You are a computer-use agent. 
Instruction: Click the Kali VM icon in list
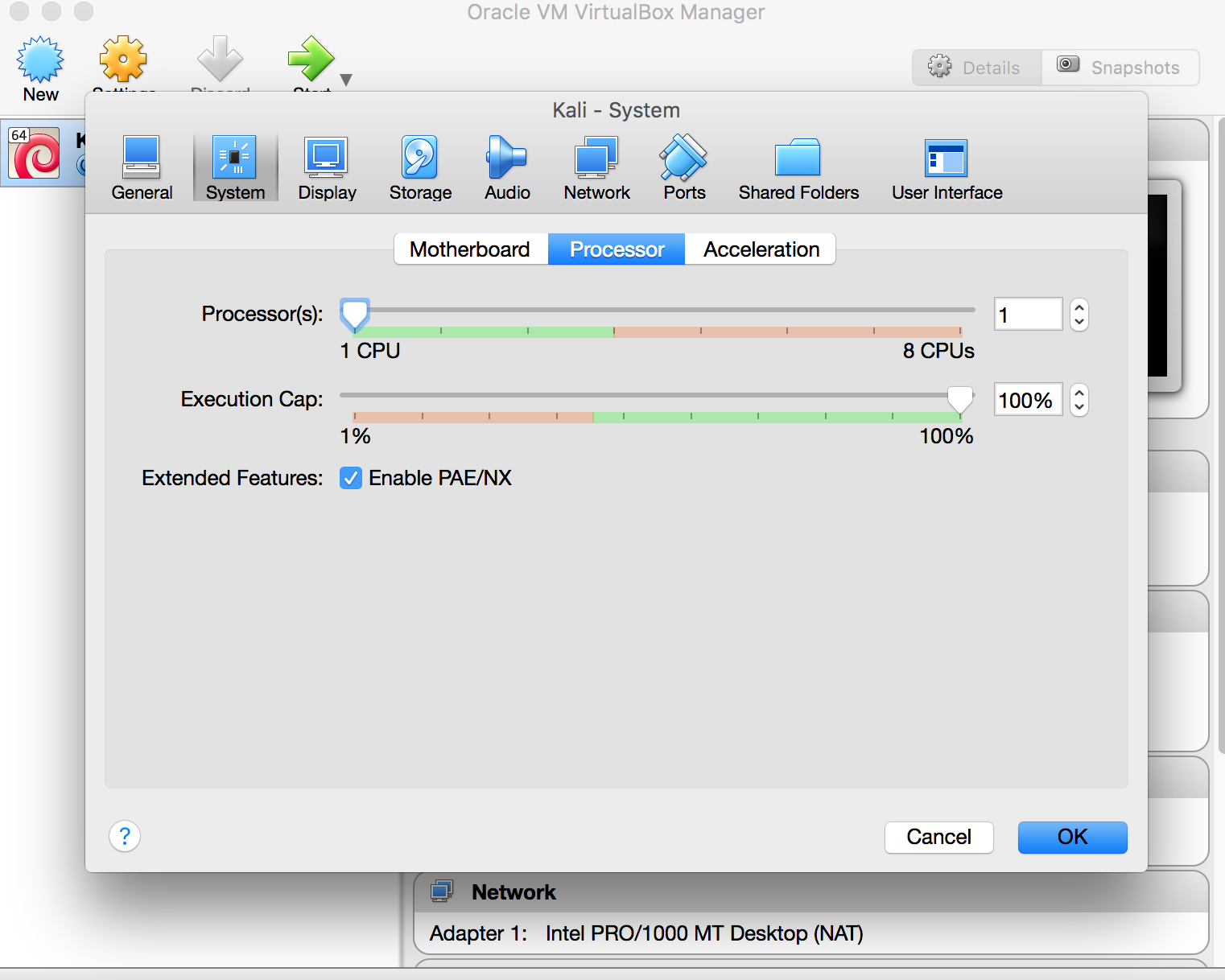tap(35, 153)
